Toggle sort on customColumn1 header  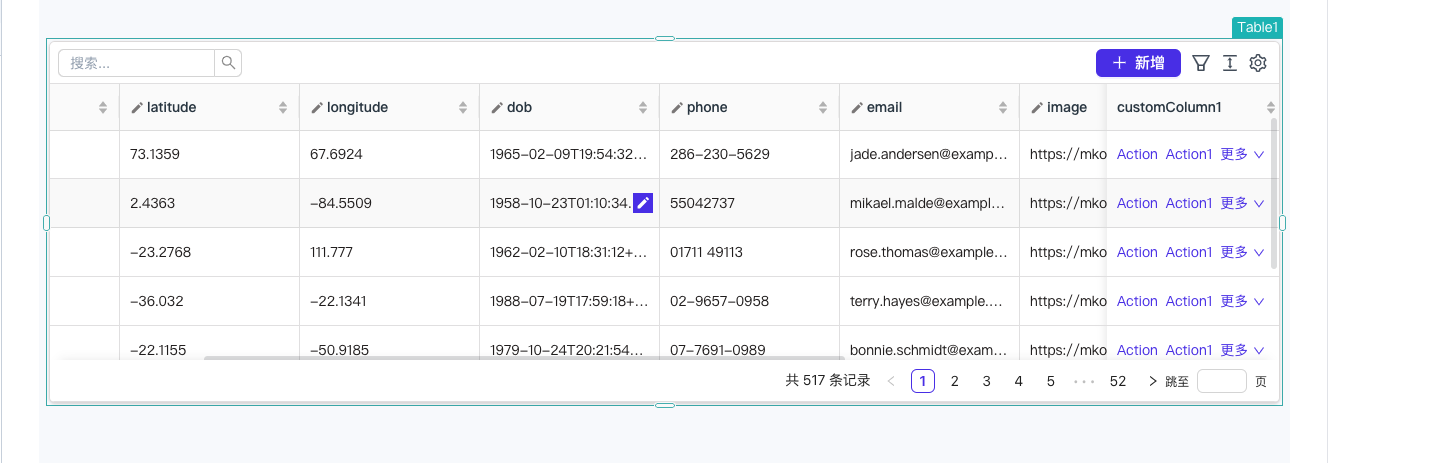tap(1271, 107)
